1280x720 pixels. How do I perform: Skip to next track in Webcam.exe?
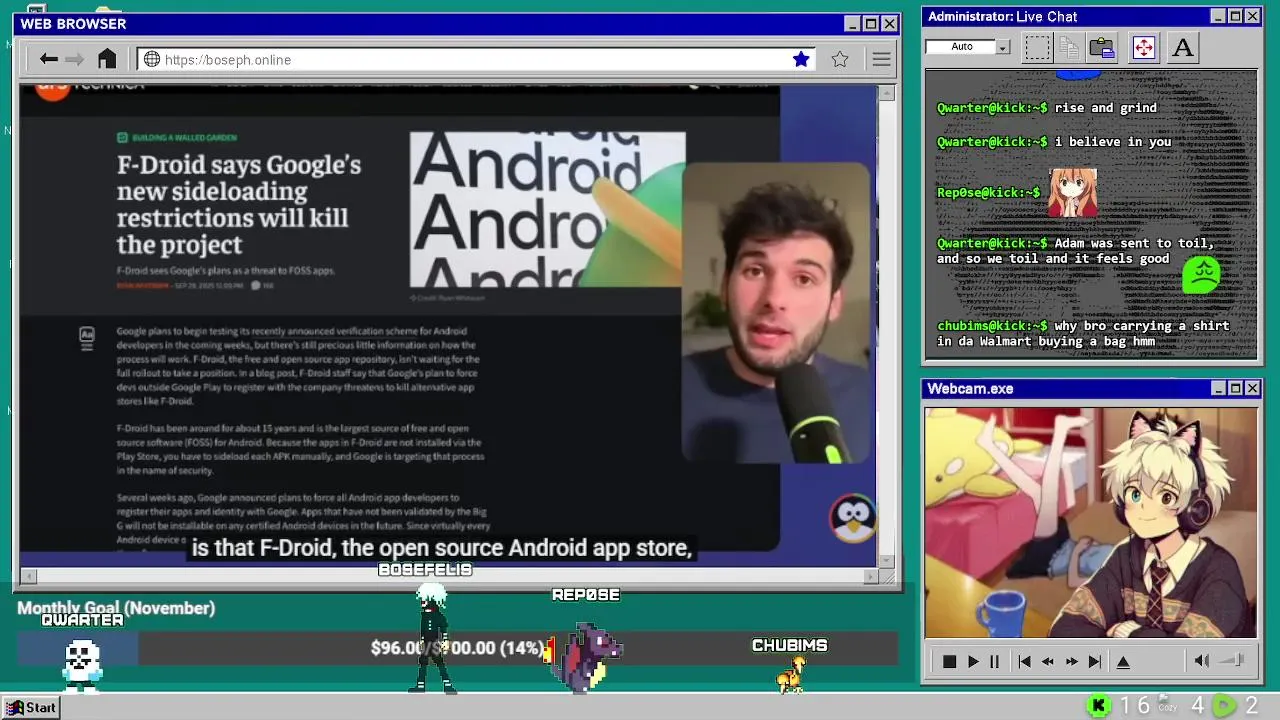[1095, 661]
